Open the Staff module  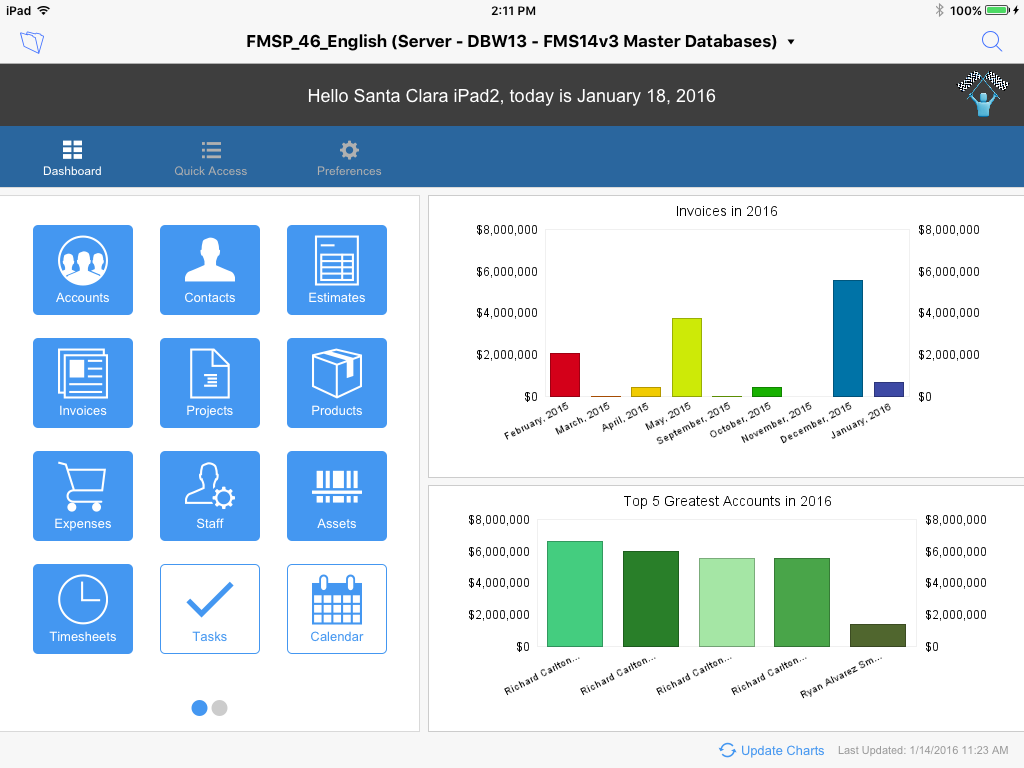coord(210,496)
